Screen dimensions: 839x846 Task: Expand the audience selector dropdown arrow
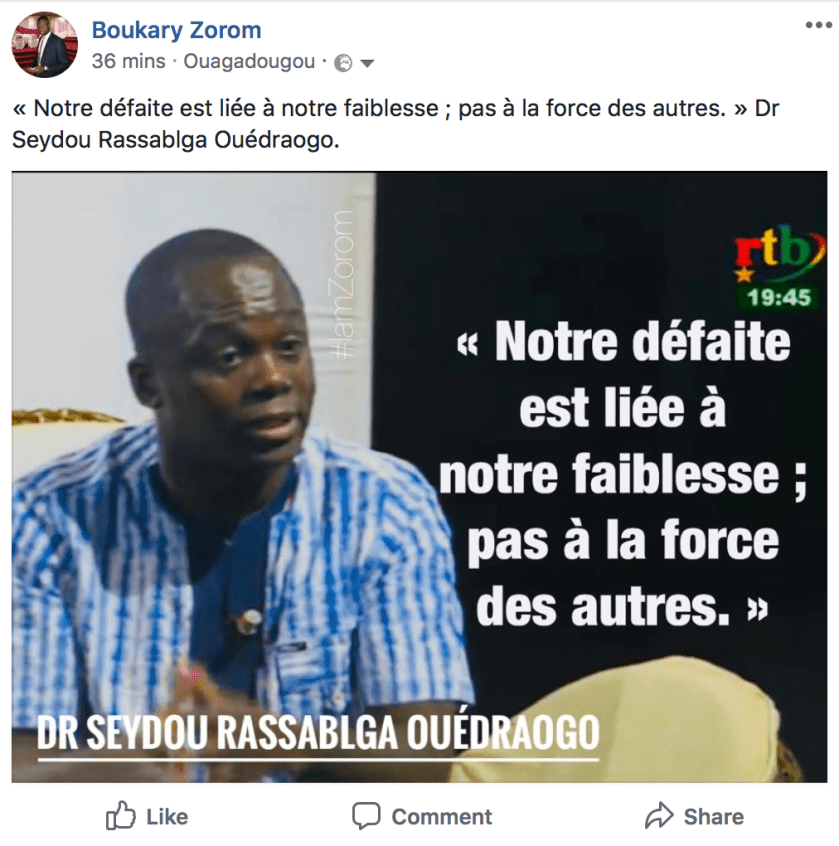[x=367, y=64]
